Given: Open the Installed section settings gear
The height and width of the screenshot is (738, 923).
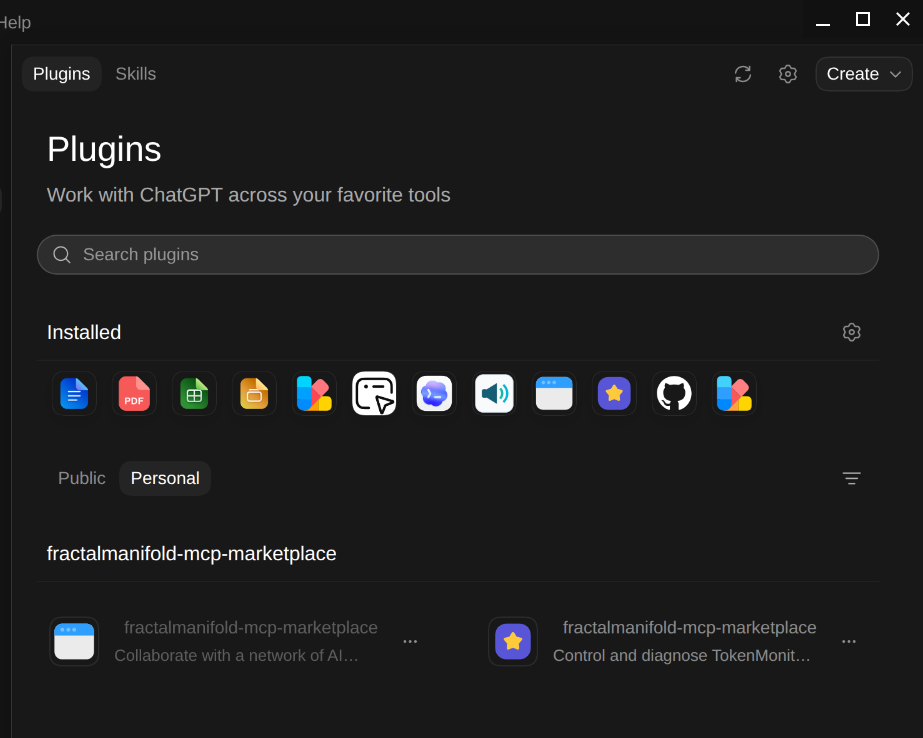Looking at the screenshot, I should [852, 333].
